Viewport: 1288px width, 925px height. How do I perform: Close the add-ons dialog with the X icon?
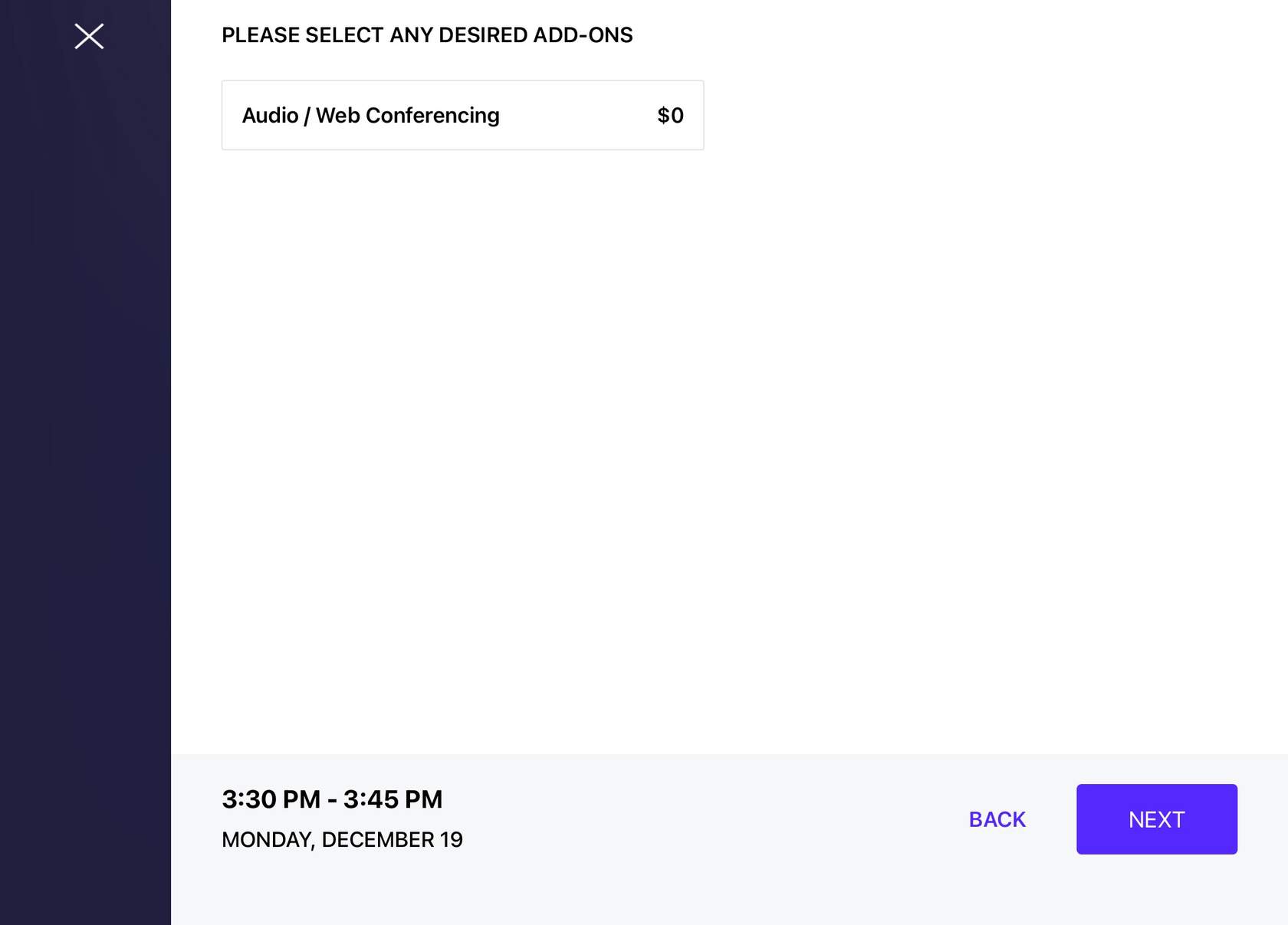(89, 36)
